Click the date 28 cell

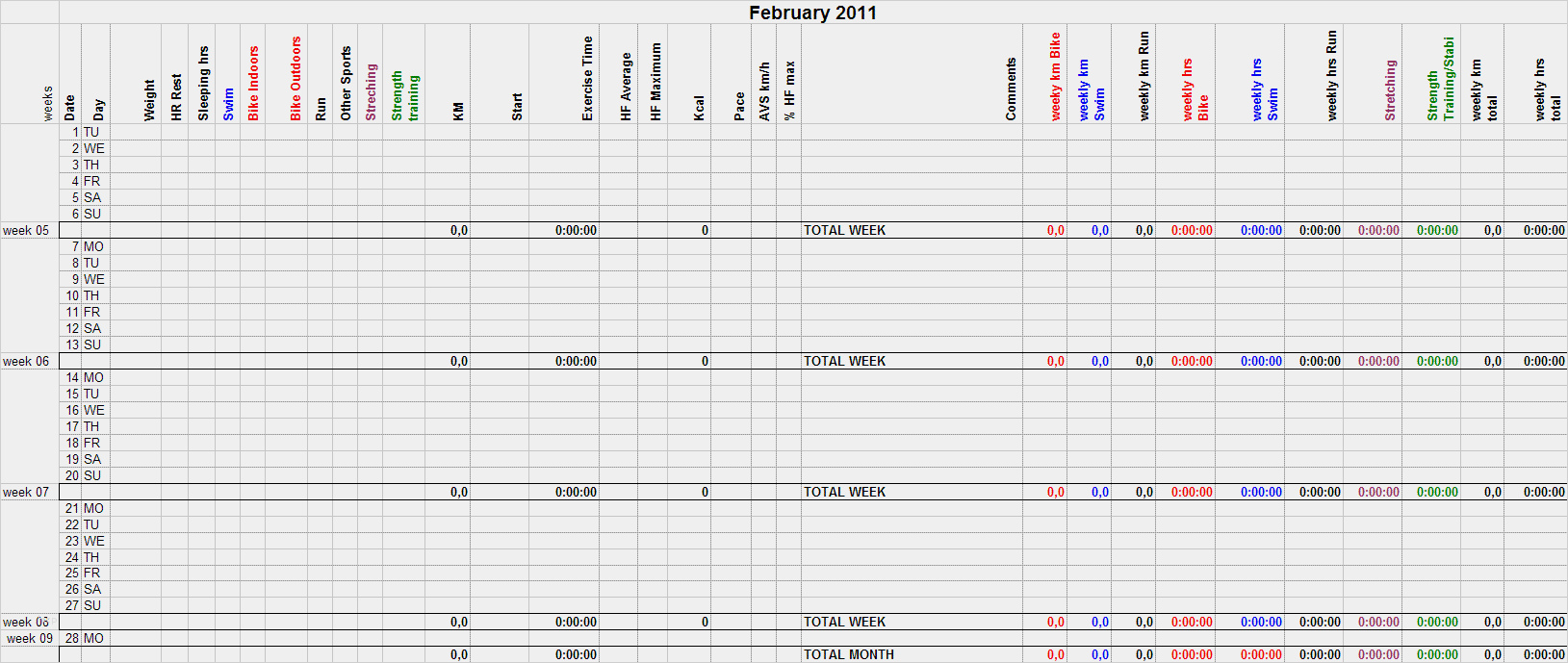(72, 639)
